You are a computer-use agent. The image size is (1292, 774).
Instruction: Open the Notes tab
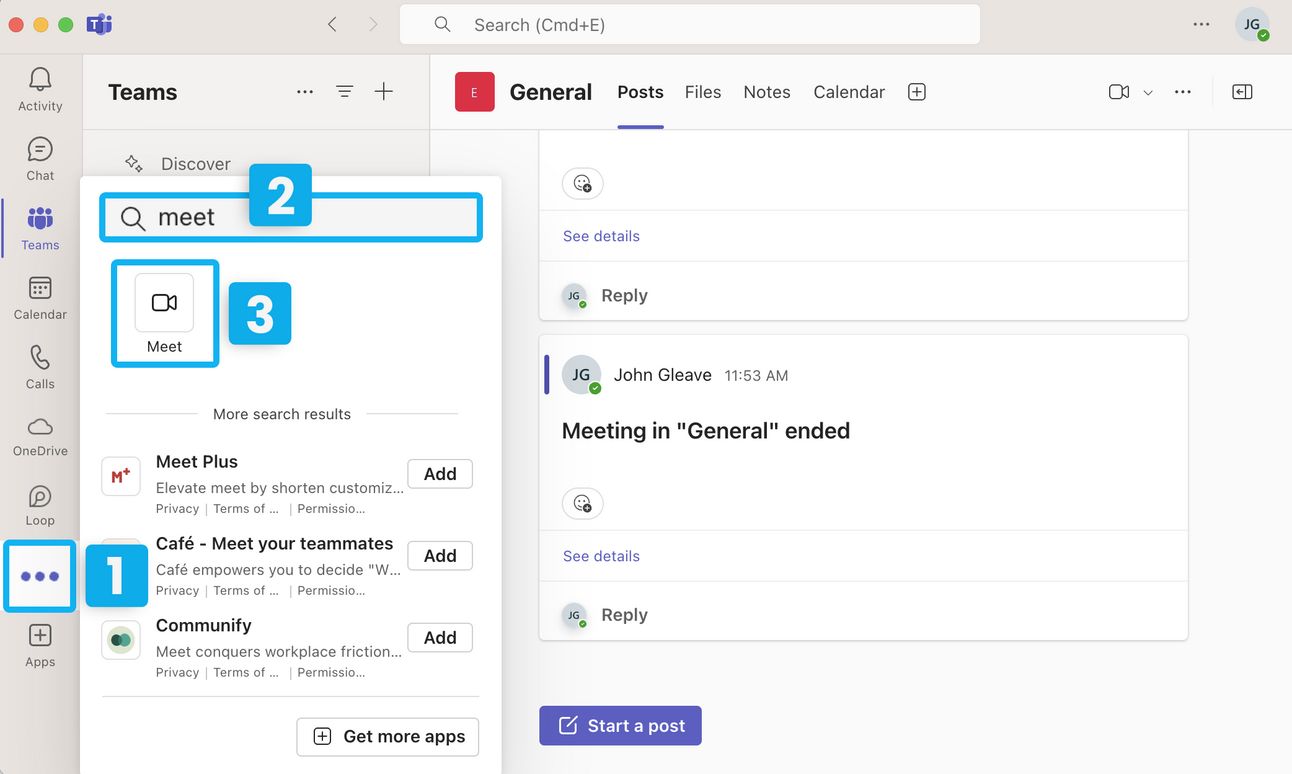767,92
